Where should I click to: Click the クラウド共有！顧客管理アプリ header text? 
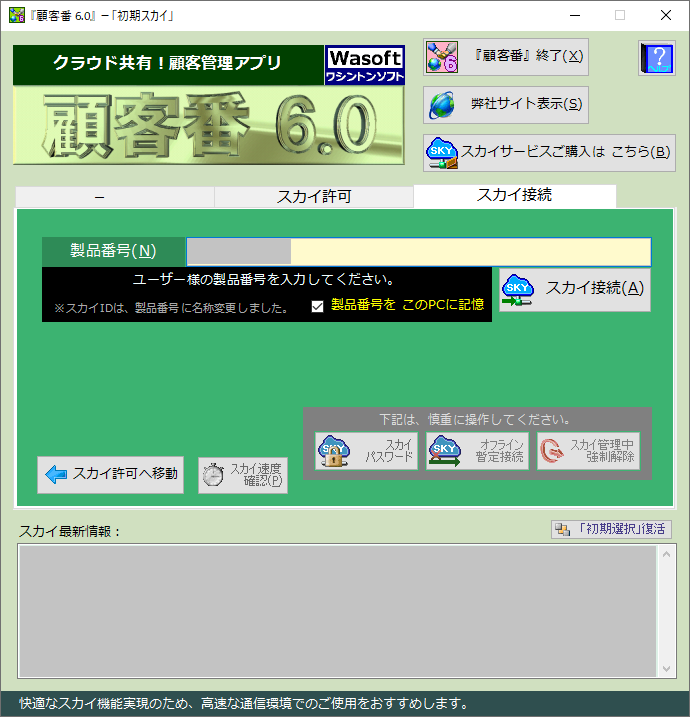(167, 63)
